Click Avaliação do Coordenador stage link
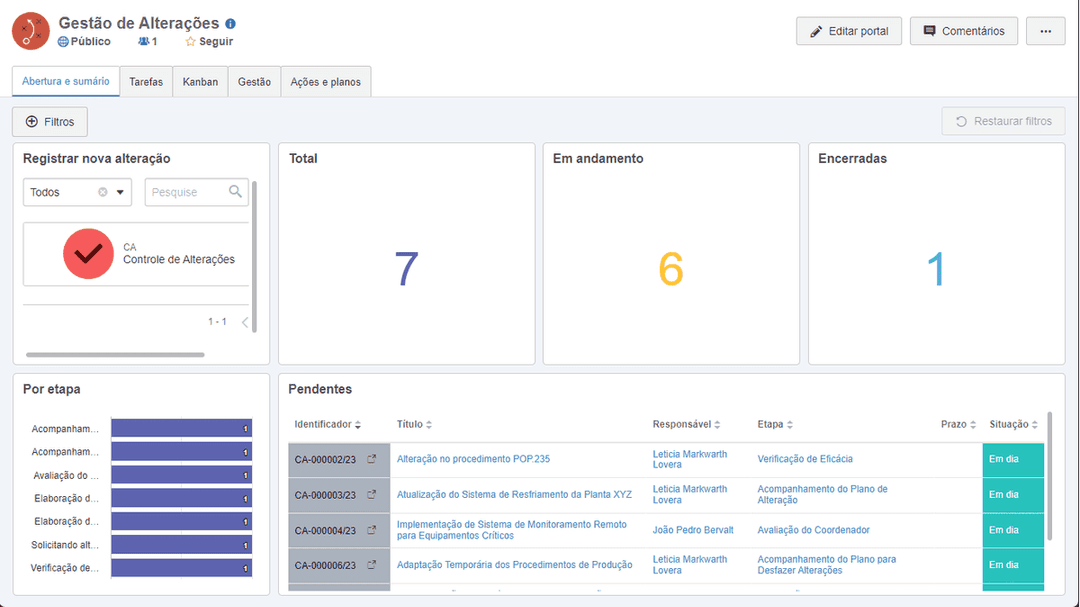The image size is (1080, 607). (x=813, y=530)
